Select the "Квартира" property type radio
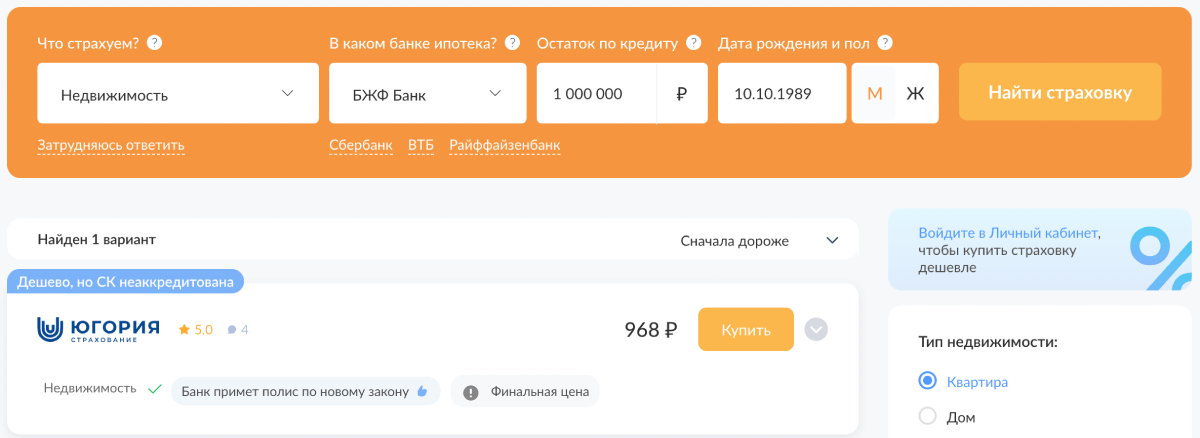 coord(927,381)
